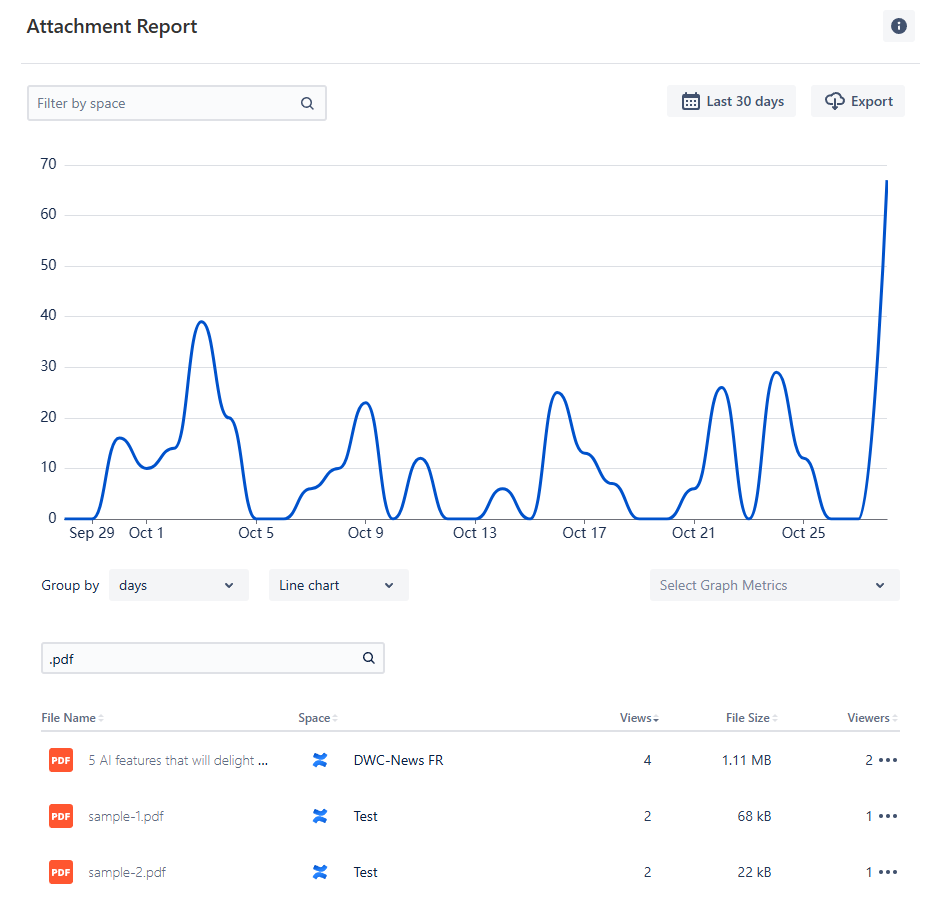Viewport: 939px width, 910px height.
Task: Click the Confluence space icon beside DWC-News FR
Action: coord(320,760)
